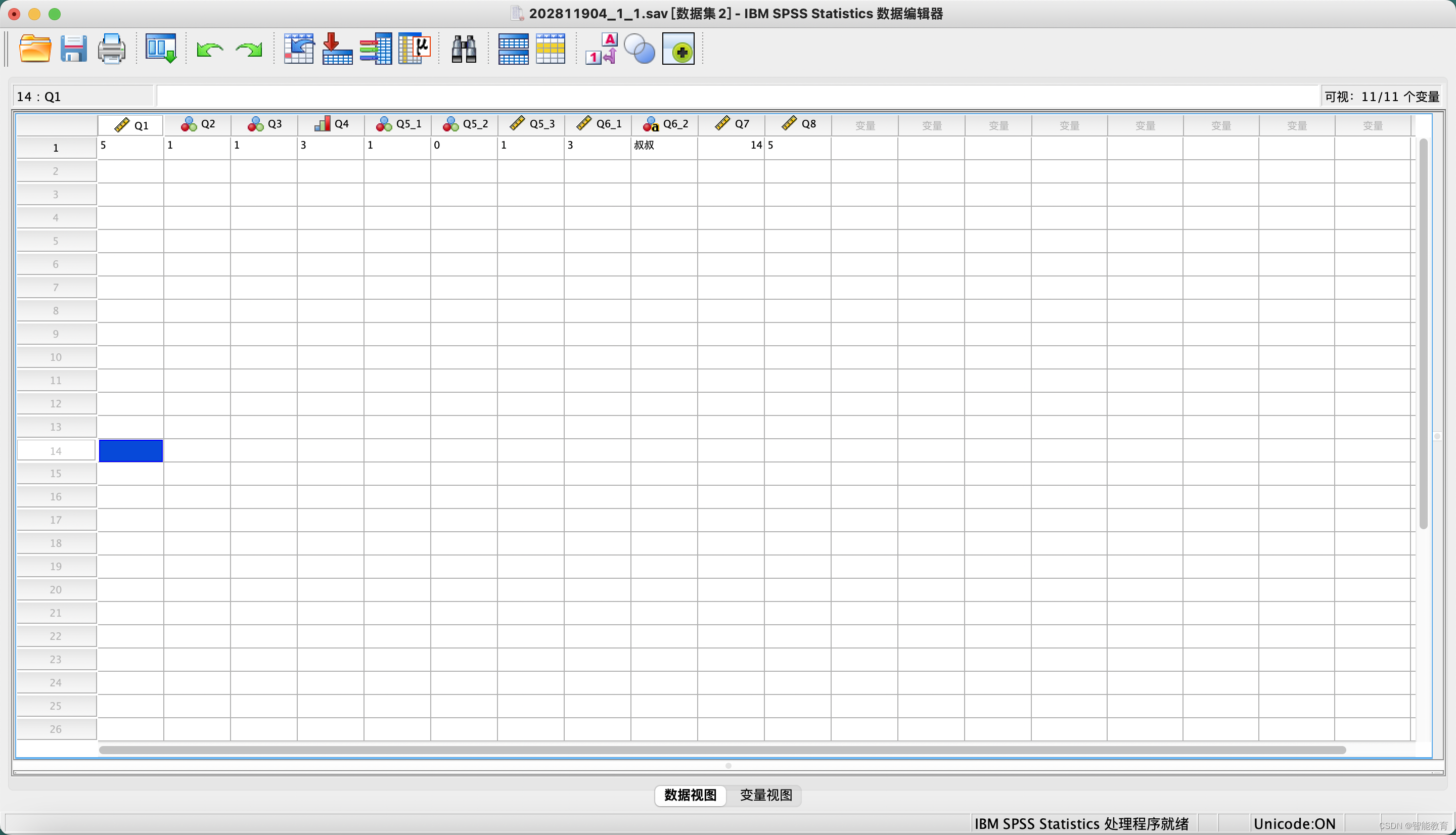Viewport: 1456px width, 835px height.
Task: Select the Q6_2 string column header
Action: tap(665, 124)
